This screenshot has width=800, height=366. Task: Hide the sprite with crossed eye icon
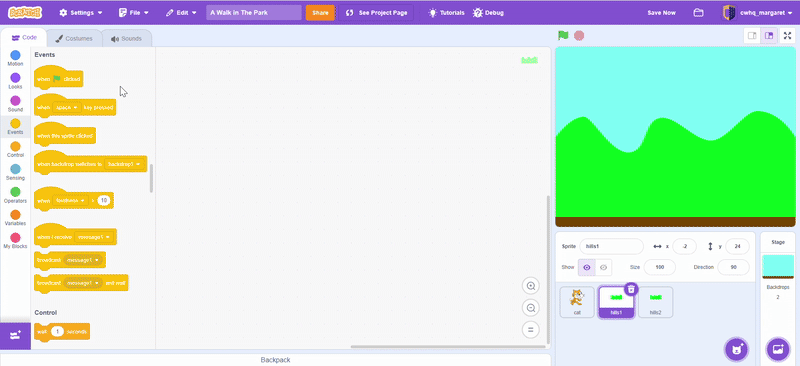click(x=604, y=267)
